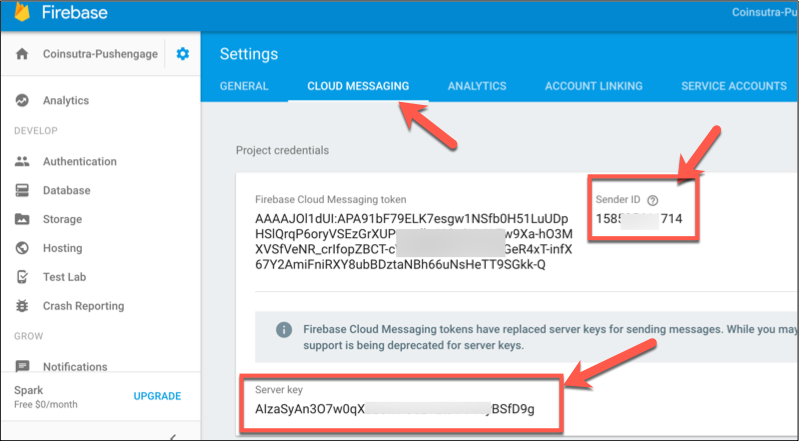Open Notifications in sidebar
Viewport: 799px width, 441px height.
tap(75, 366)
